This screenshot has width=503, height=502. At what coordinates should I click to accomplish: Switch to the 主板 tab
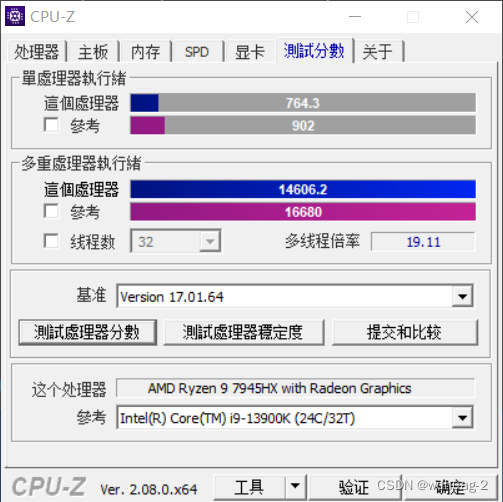click(93, 51)
